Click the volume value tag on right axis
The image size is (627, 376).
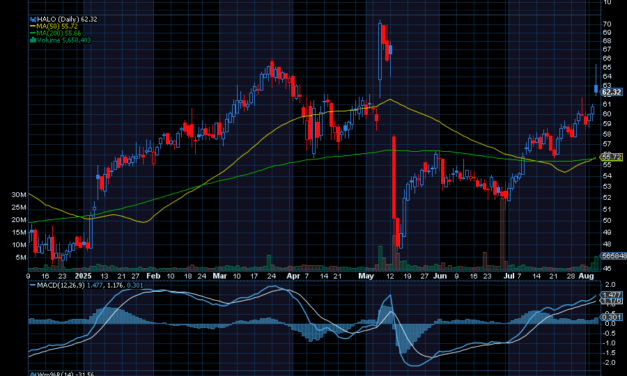coord(614,256)
